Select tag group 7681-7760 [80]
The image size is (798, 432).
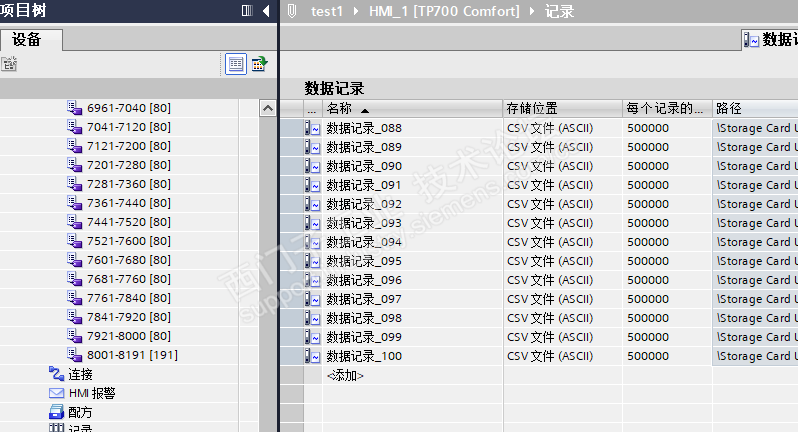pos(129,279)
